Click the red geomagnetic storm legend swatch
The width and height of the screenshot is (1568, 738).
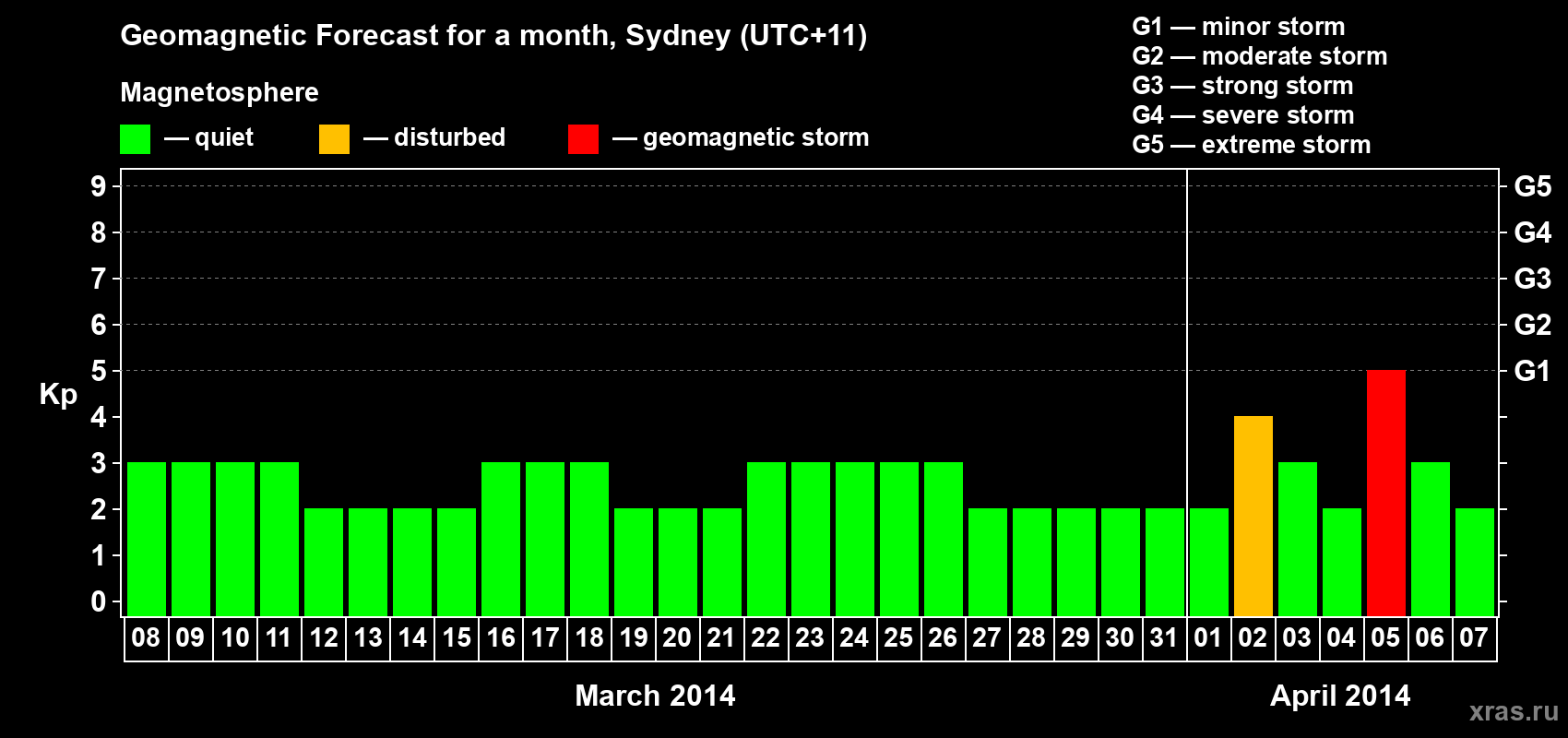click(x=583, y=139)
